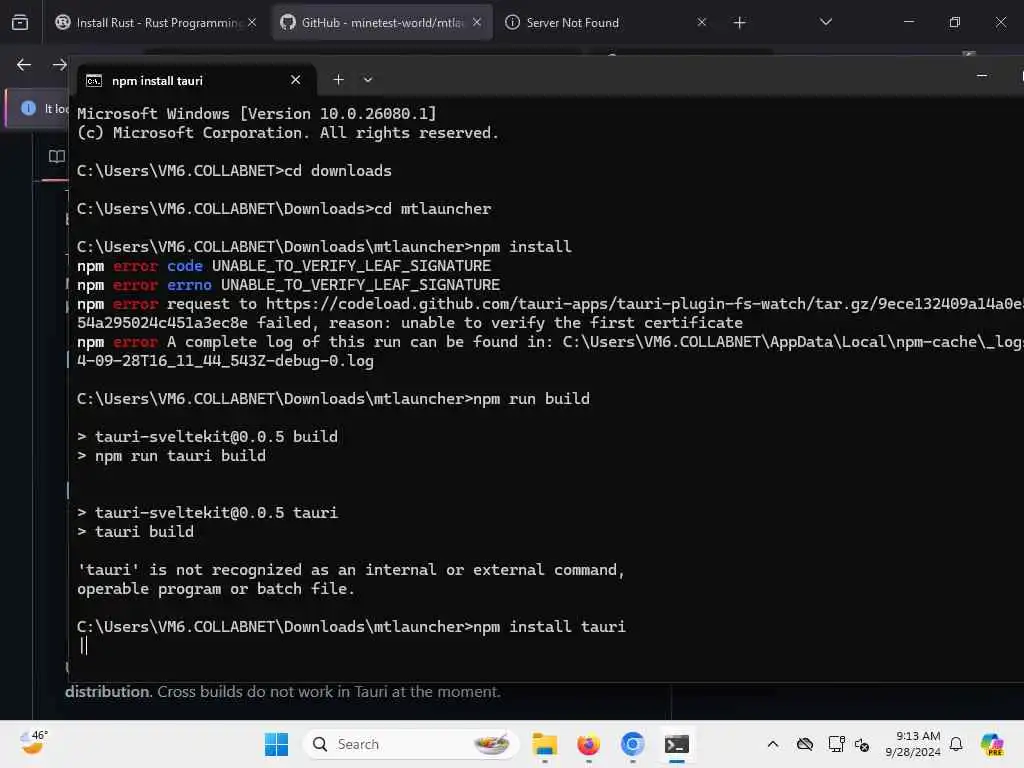Click the codeload.github.com URL in terminal

(x=645, y=304)
